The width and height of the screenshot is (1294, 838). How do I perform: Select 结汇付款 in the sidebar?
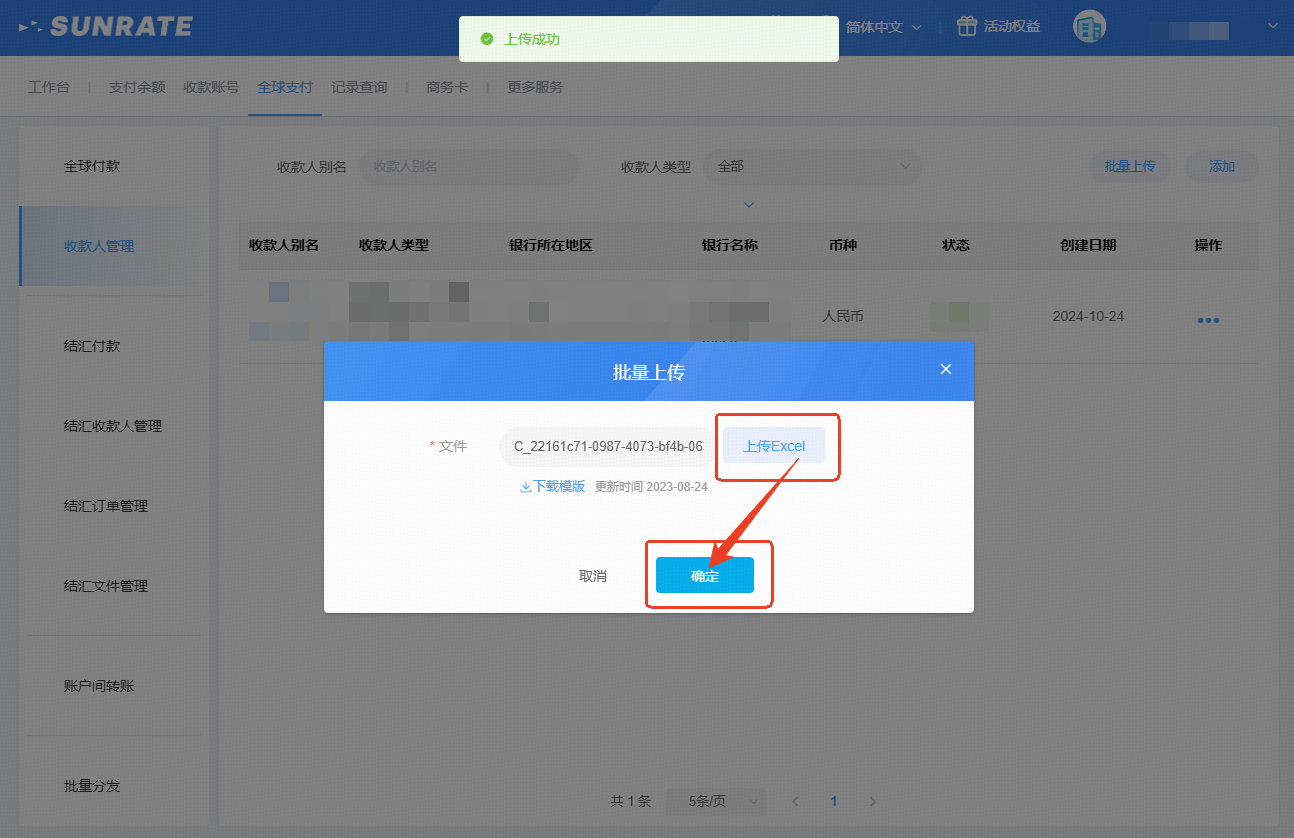[92, 346]
